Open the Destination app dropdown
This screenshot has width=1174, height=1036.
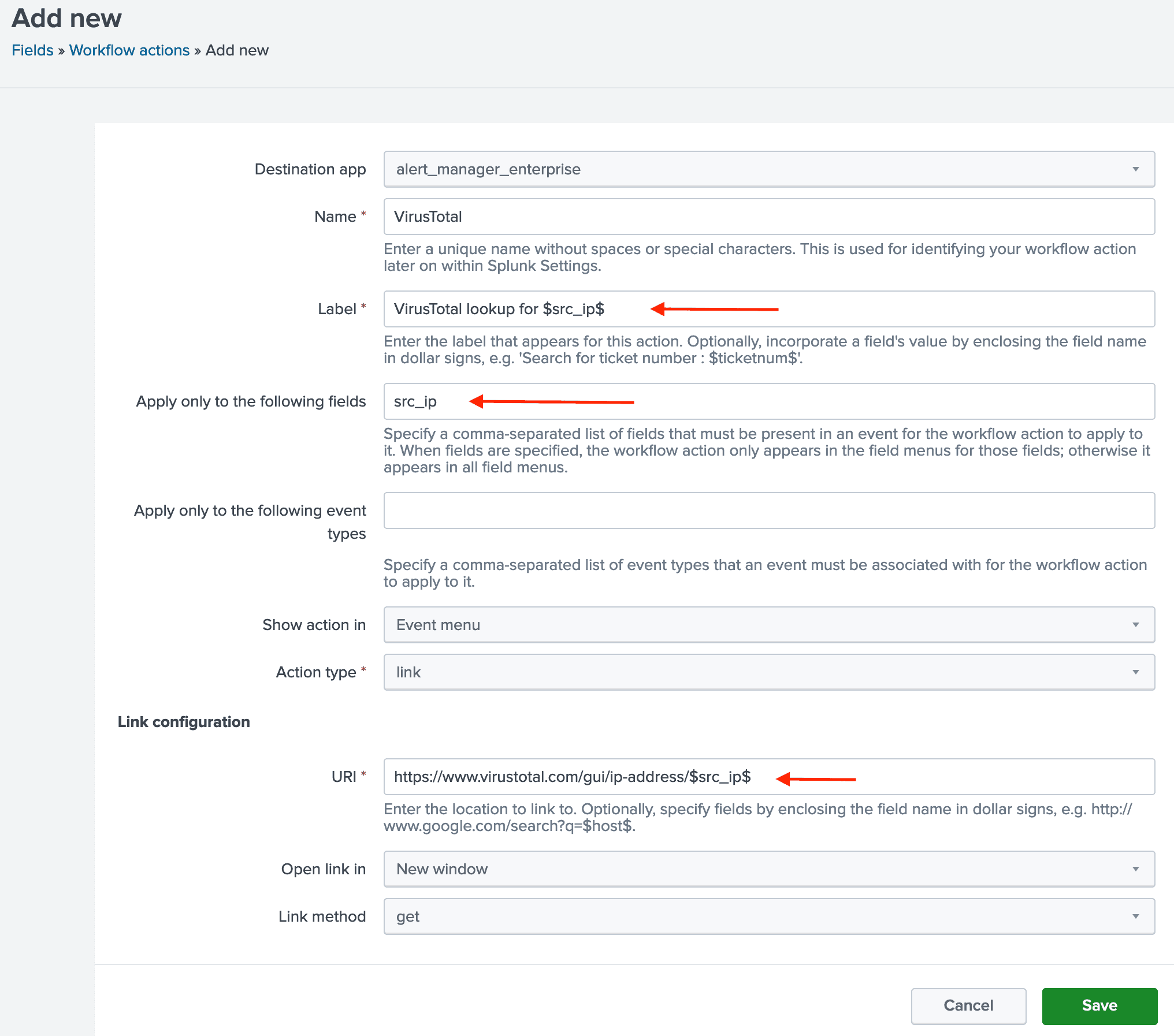click(768, 169)
